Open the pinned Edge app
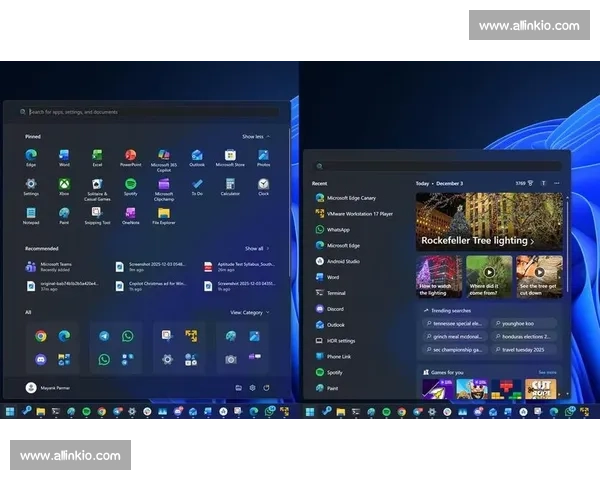Screen dimensions: 600x480 point(31,157)
